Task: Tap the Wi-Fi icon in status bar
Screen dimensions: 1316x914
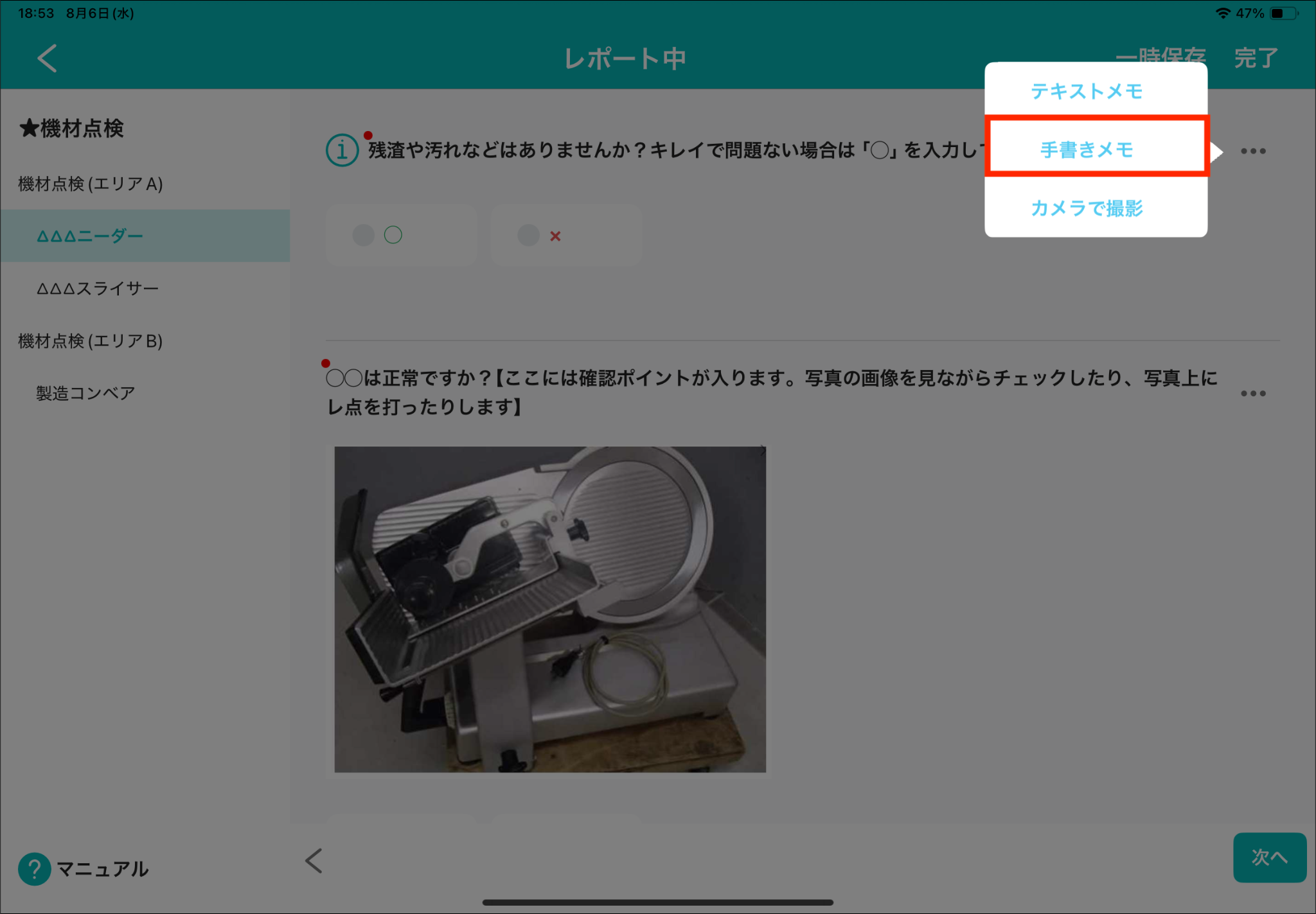Action: pos(1223,13)
